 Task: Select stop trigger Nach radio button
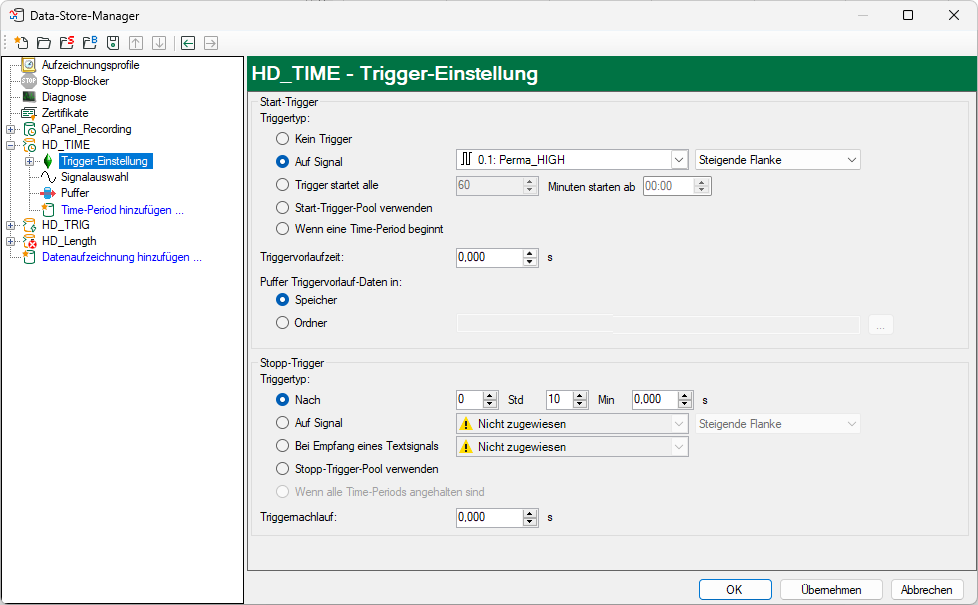click(x=283, y=400)
